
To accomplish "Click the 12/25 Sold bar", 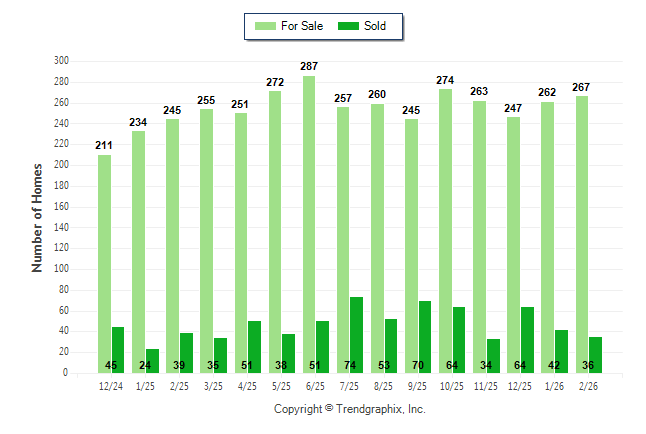I will click(527, 340).
